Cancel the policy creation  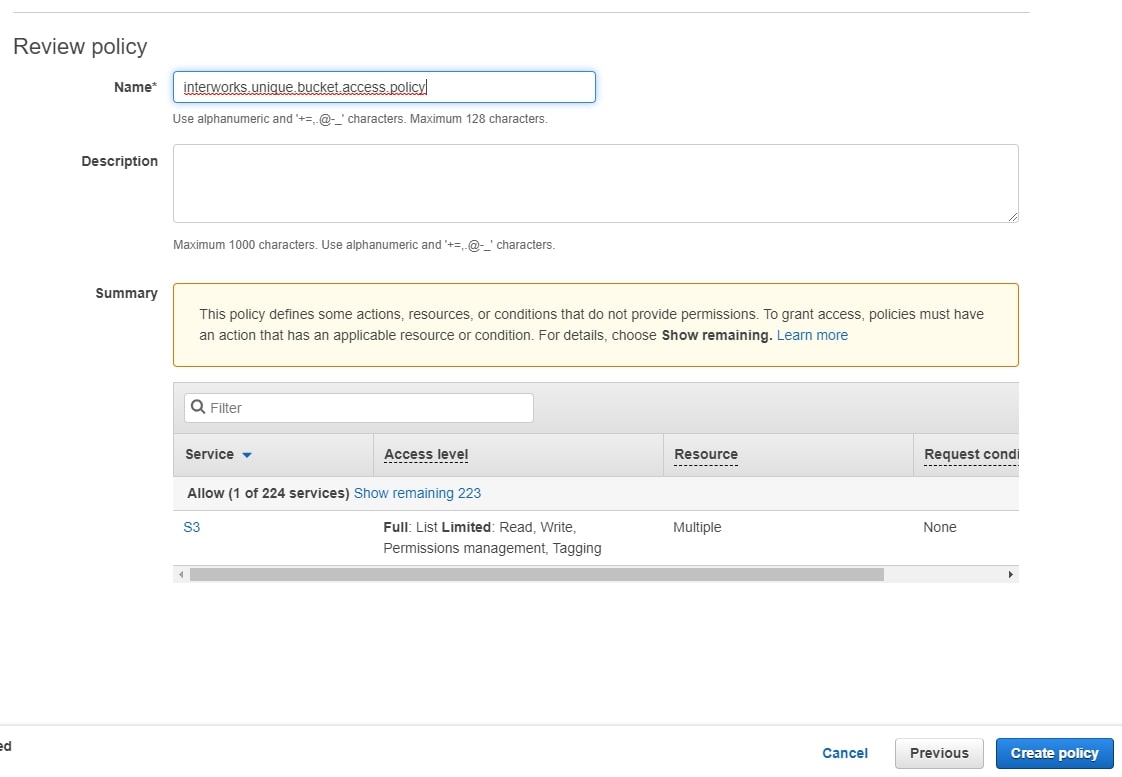tap(844, 753)
